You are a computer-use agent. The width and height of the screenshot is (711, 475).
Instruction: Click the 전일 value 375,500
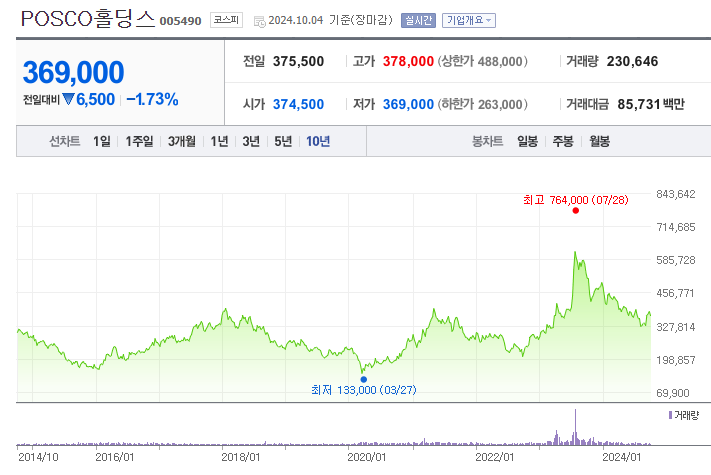click(x=298, y=61)
